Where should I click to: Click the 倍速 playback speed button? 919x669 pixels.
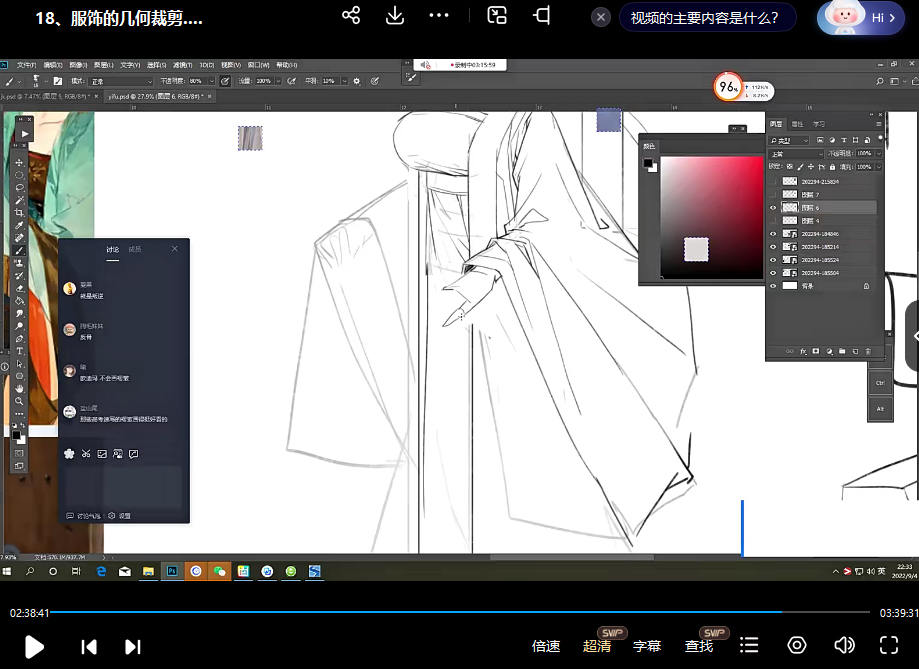click(x=546, y=646)
